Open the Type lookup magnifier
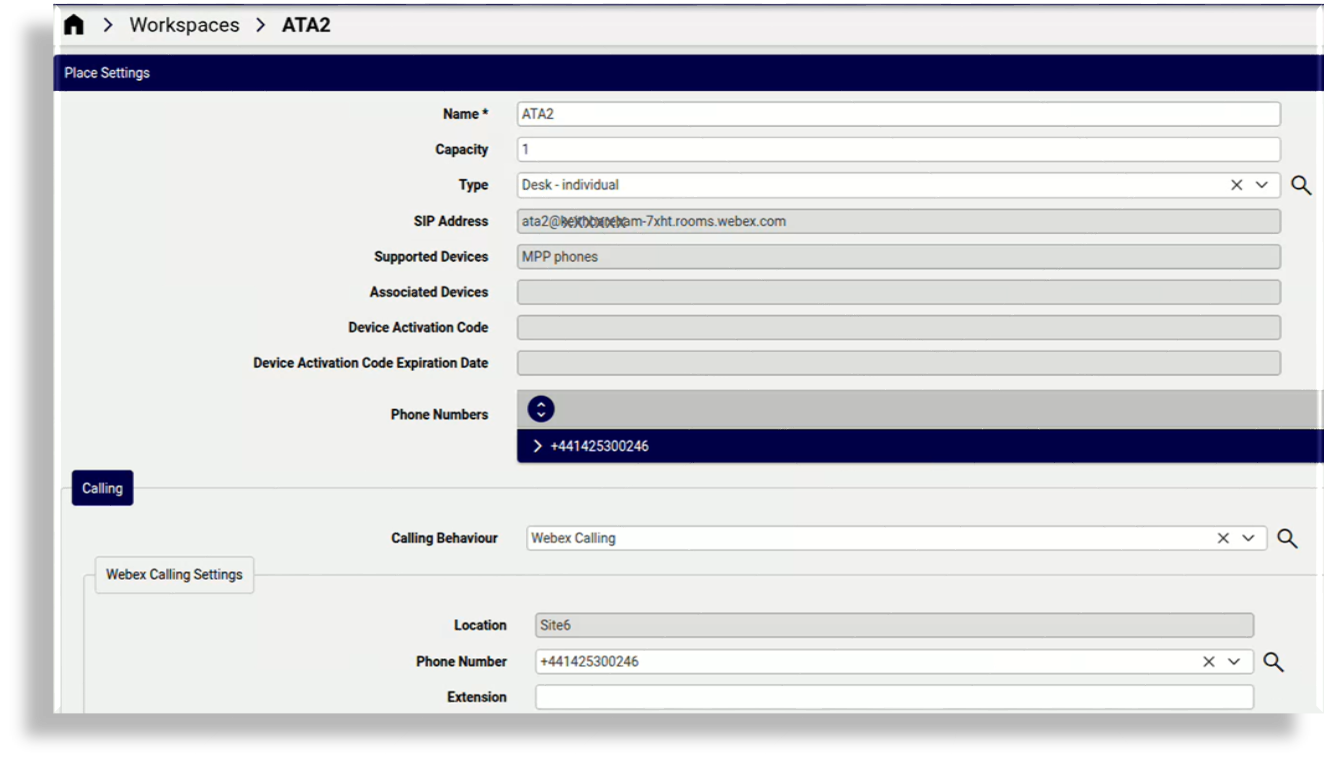The image size is (1326, 761). [1301, 184]
